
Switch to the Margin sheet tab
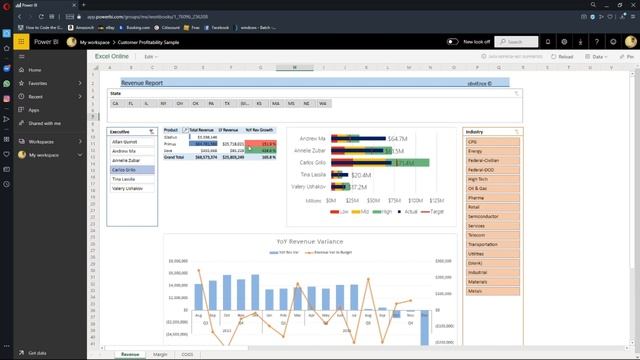pos(160,354)
